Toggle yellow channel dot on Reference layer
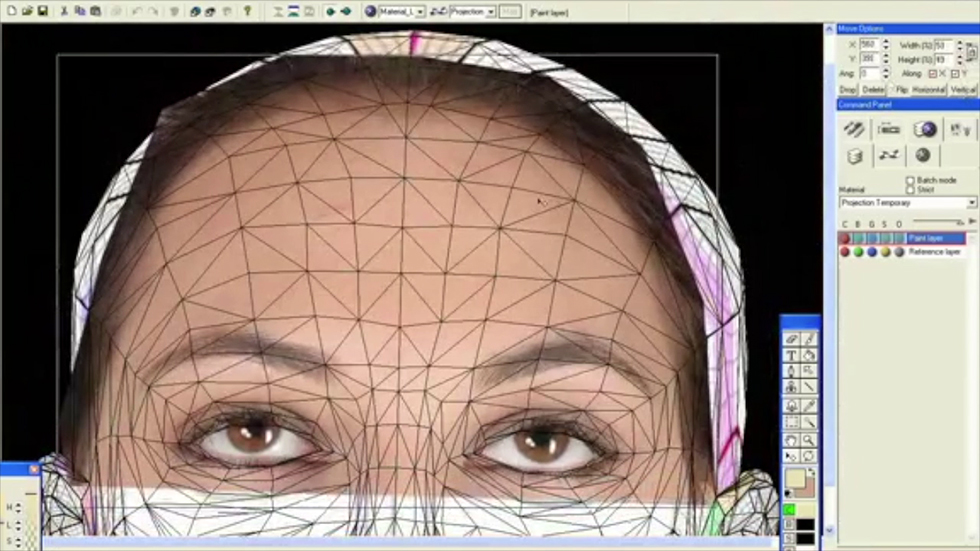The width and height of the screenshot is (980, 551). pyautogui.click(x=886, y=252)
